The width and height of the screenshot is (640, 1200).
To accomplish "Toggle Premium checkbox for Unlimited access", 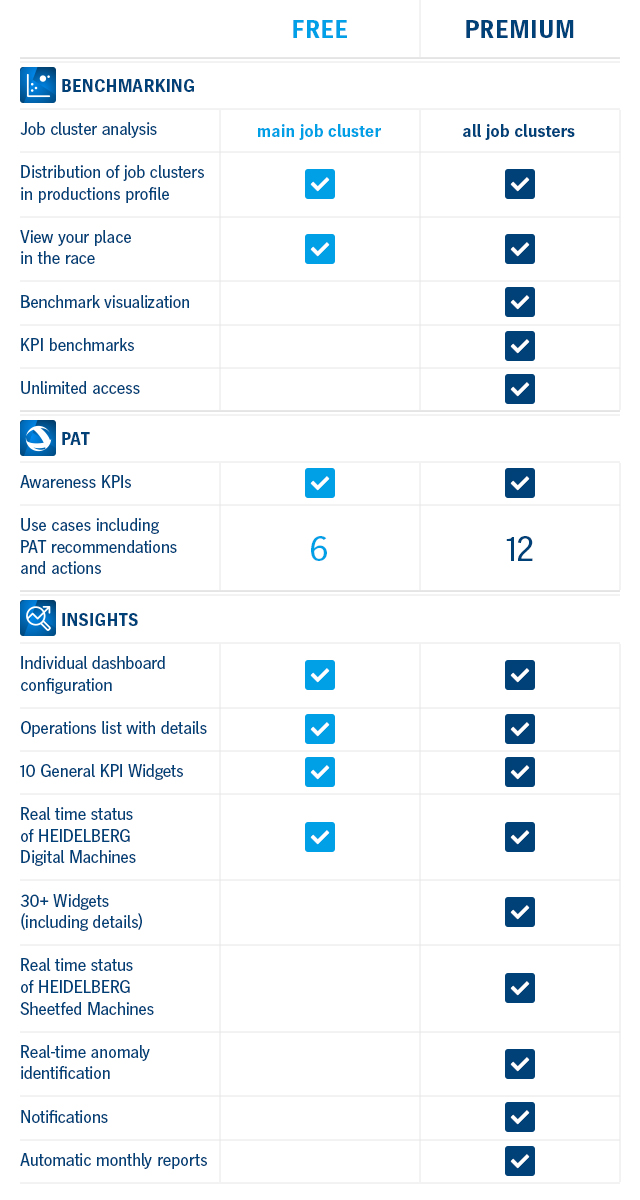I will click(520, 389).
